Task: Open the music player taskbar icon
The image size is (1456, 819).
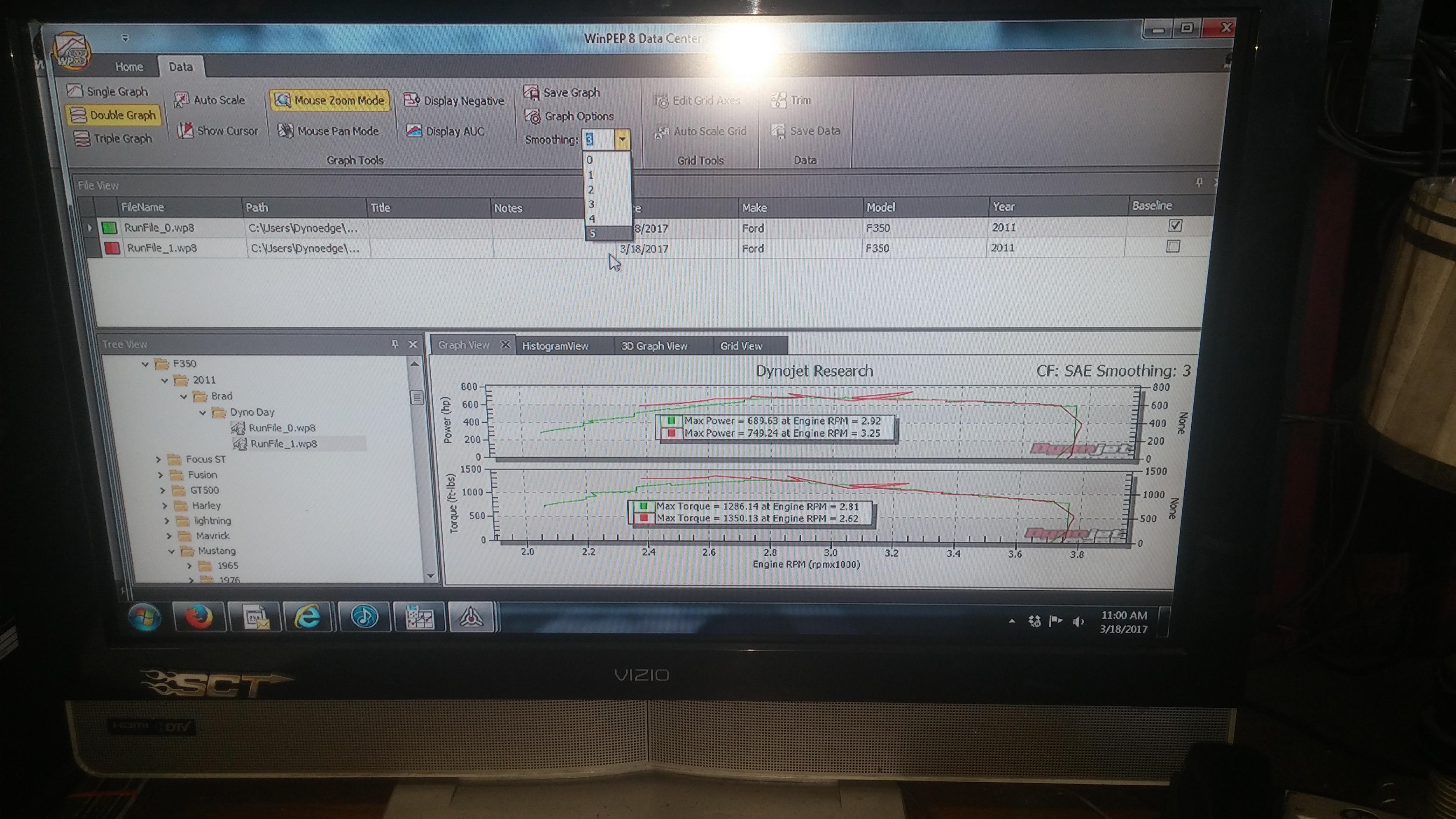Action: click(x=364, y=617)
